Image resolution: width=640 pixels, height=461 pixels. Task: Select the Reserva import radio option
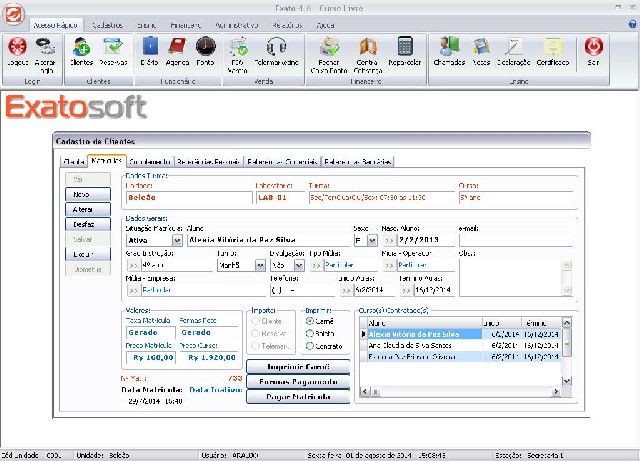coord(256,333)
